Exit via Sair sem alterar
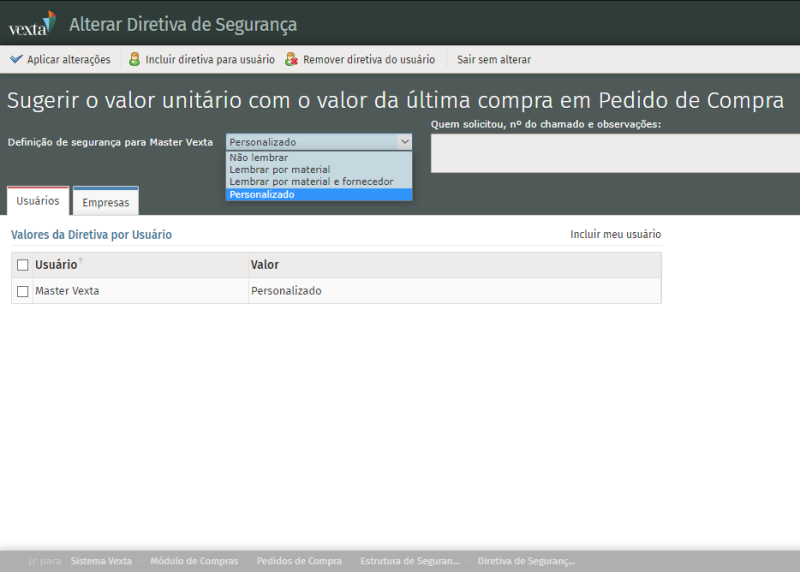 click(x=493, y=60)
